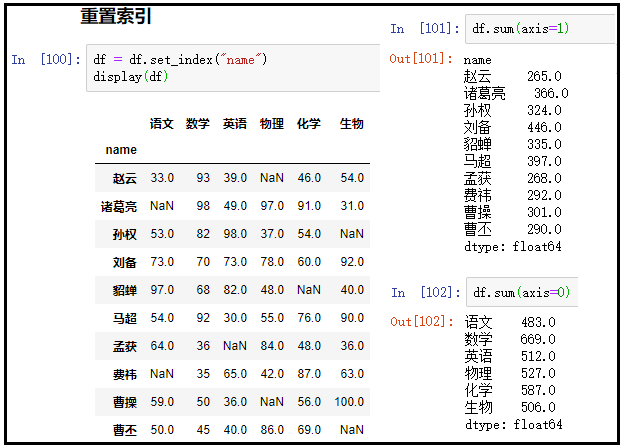This screenshot has height=447, width=622.
Task: Click 貂蝉's 语文 value 97.0
Action: click(x=162, y=290)
